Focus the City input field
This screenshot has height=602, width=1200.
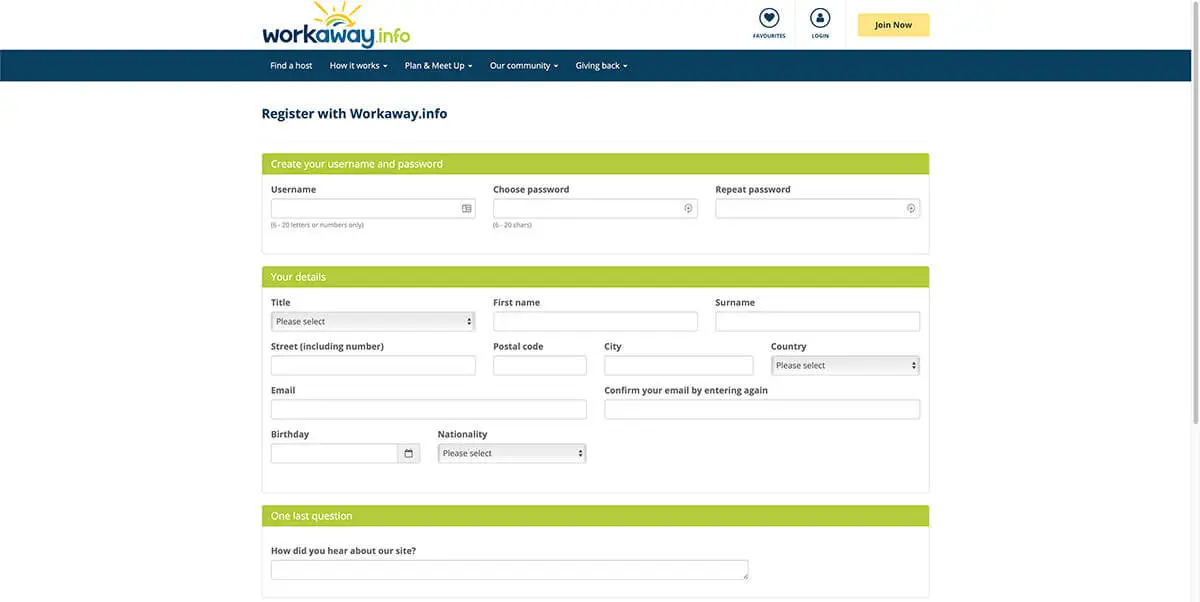[679, 366]
